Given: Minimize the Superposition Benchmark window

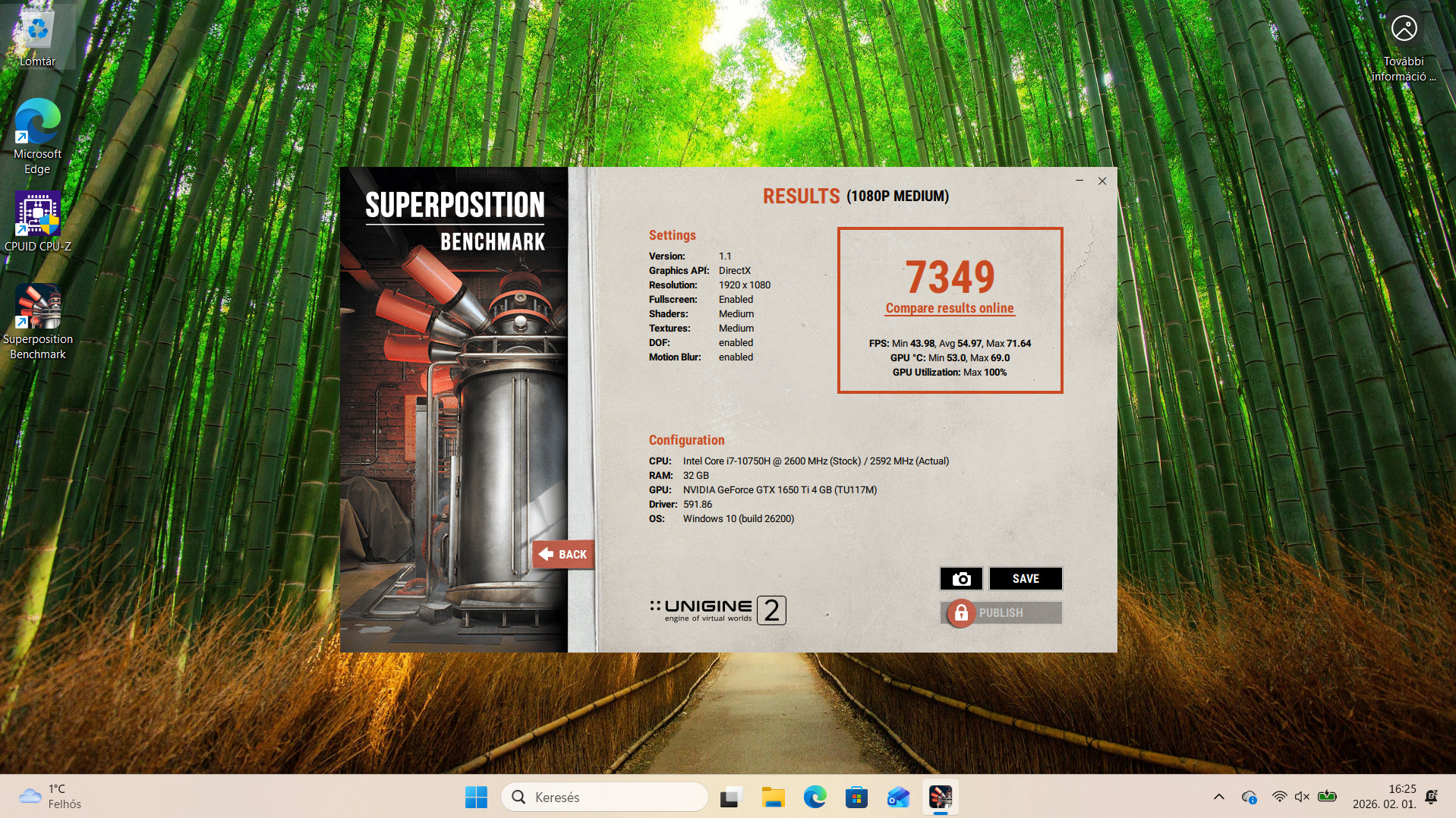Looking at the screenshot, I should point(1079,181).
